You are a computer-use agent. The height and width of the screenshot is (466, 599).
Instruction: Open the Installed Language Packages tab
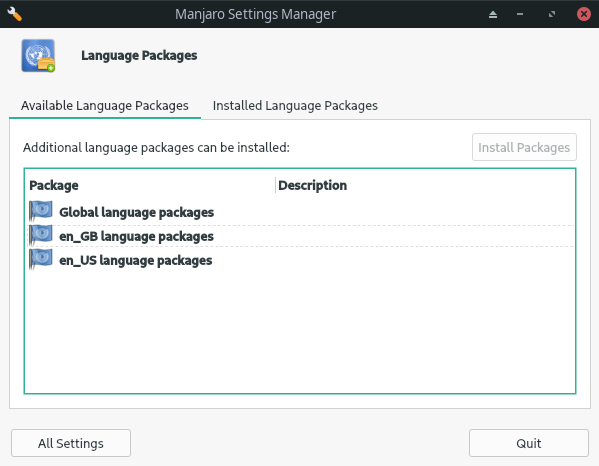(295, 106)
